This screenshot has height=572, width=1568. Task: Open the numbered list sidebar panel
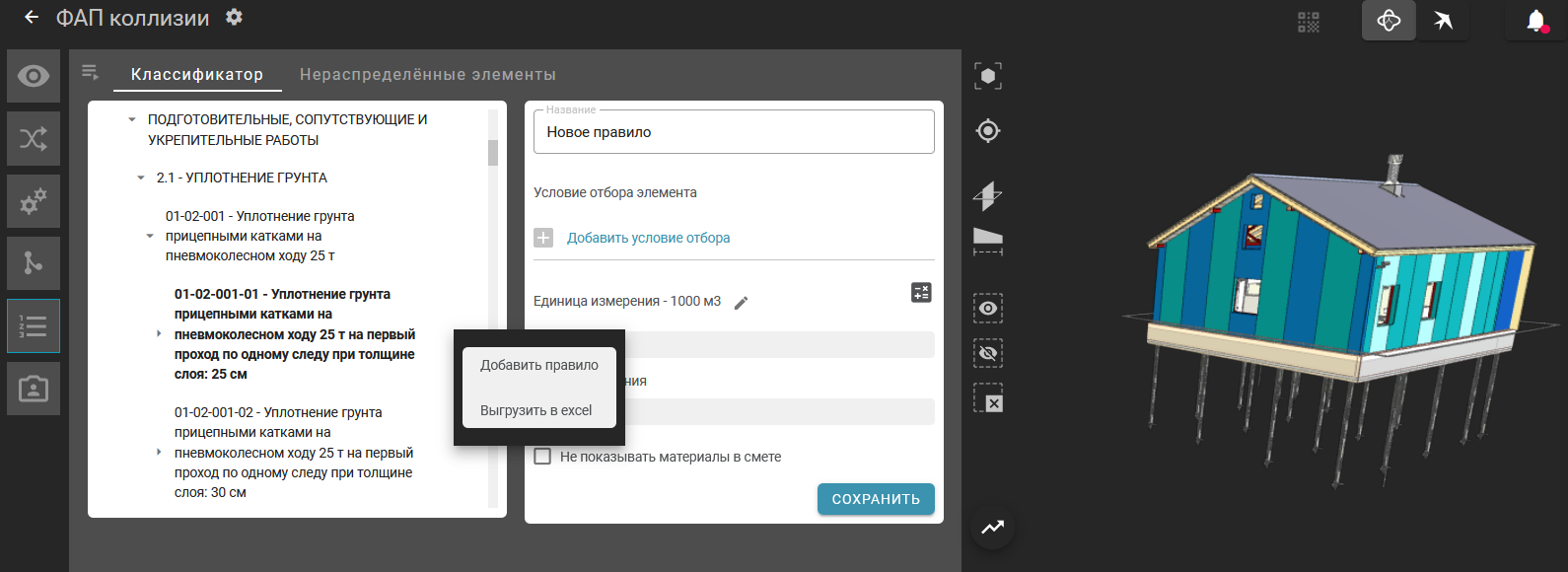[x=34, y=326]
